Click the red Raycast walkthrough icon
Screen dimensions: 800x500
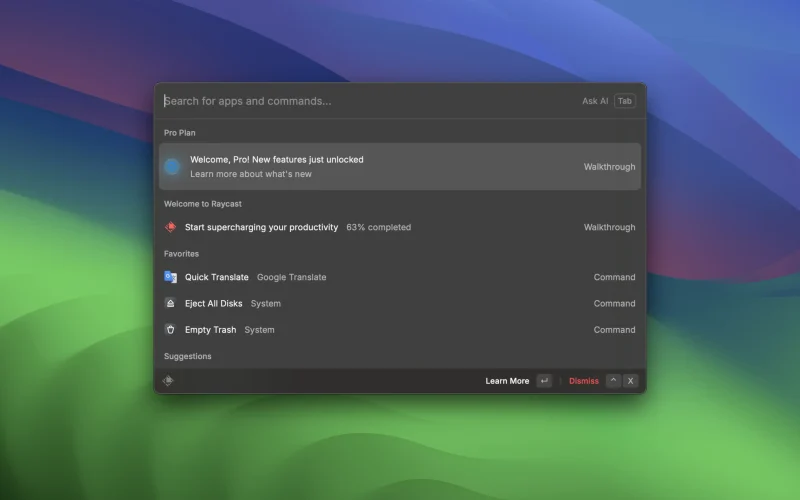pos(170,227)
